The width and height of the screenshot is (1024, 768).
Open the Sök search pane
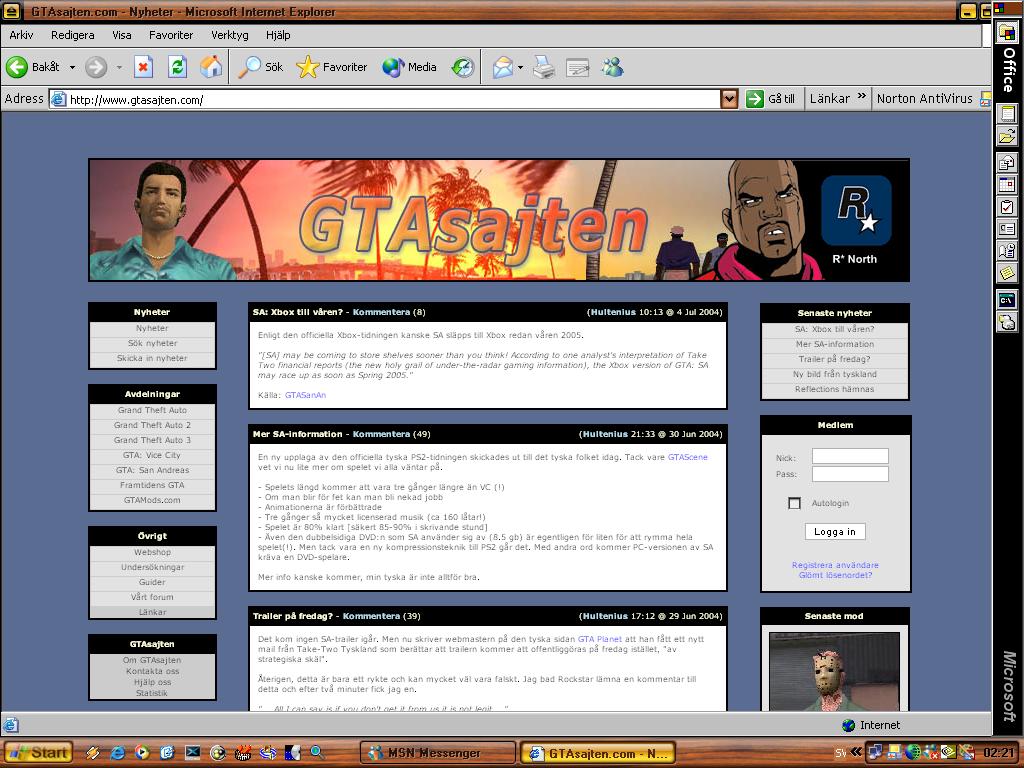pyautogui.click(x=261, y=67)
